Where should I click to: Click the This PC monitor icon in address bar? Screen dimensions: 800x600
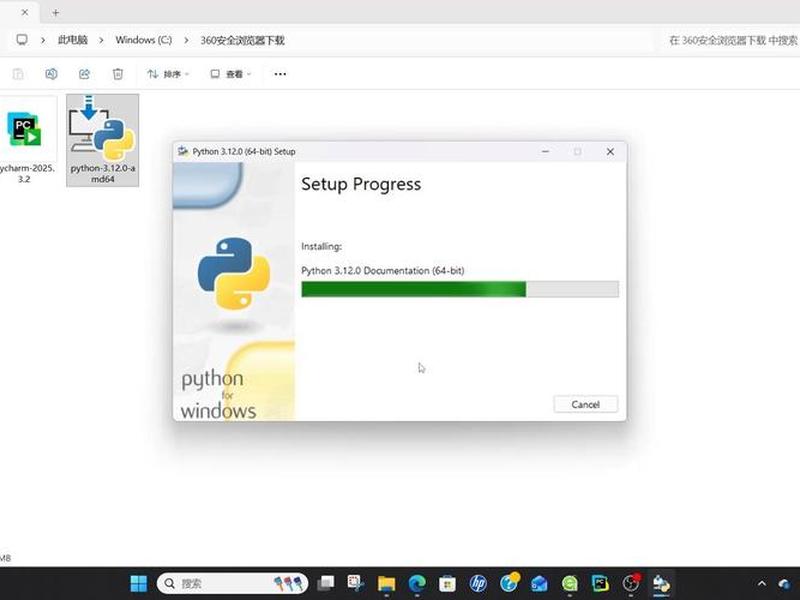click(22, 40)
